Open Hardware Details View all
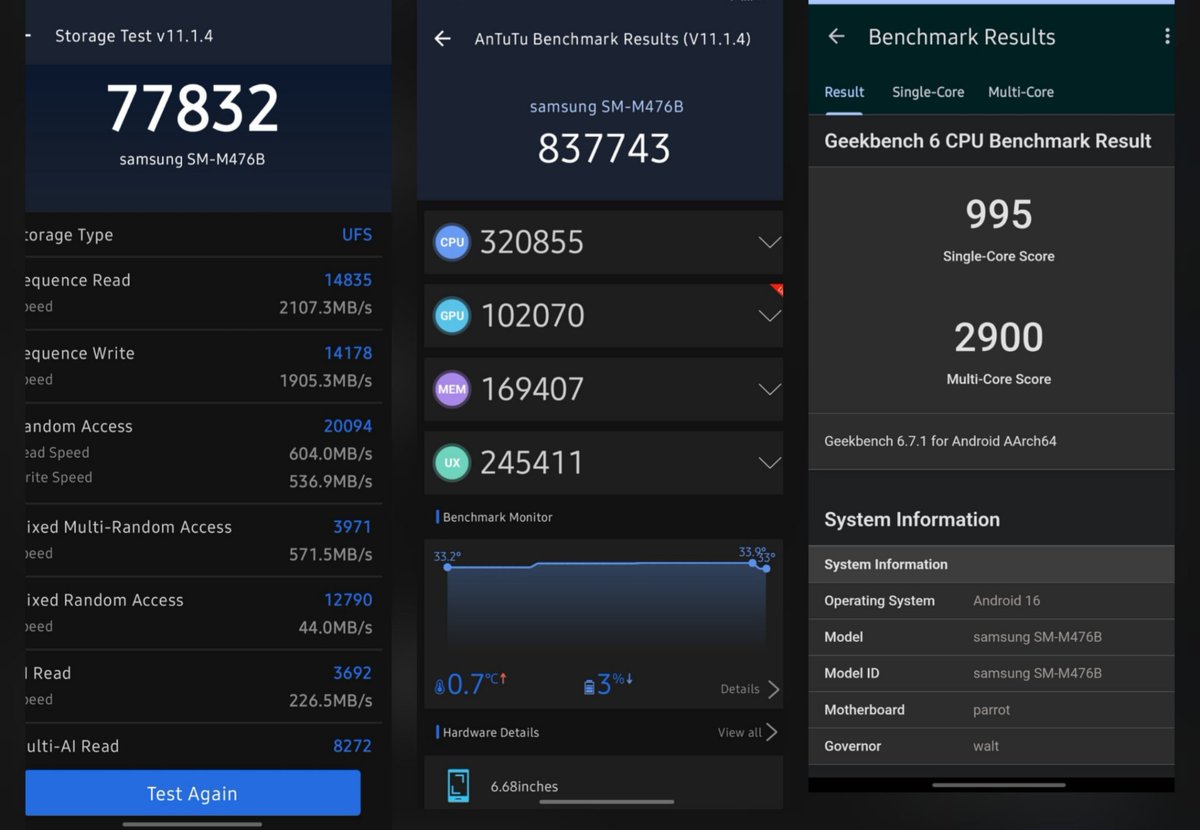 (747, 732)
